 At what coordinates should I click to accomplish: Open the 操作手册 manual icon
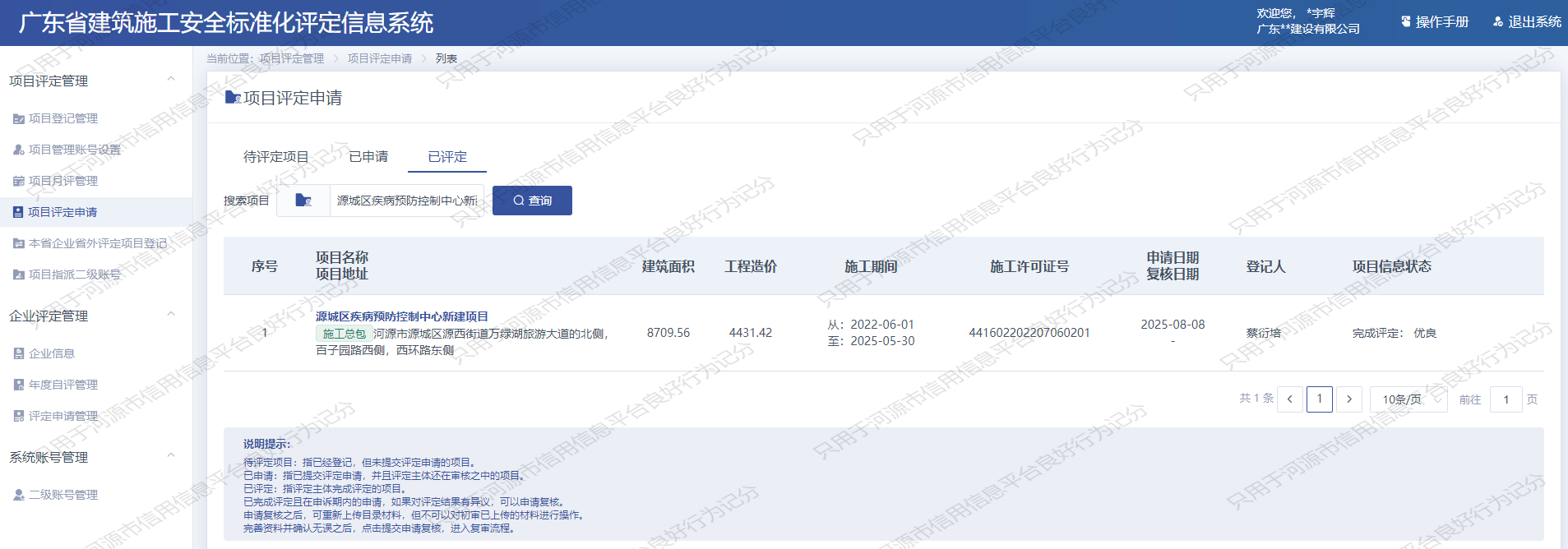pyautogui.click(x=1406, y=22)
